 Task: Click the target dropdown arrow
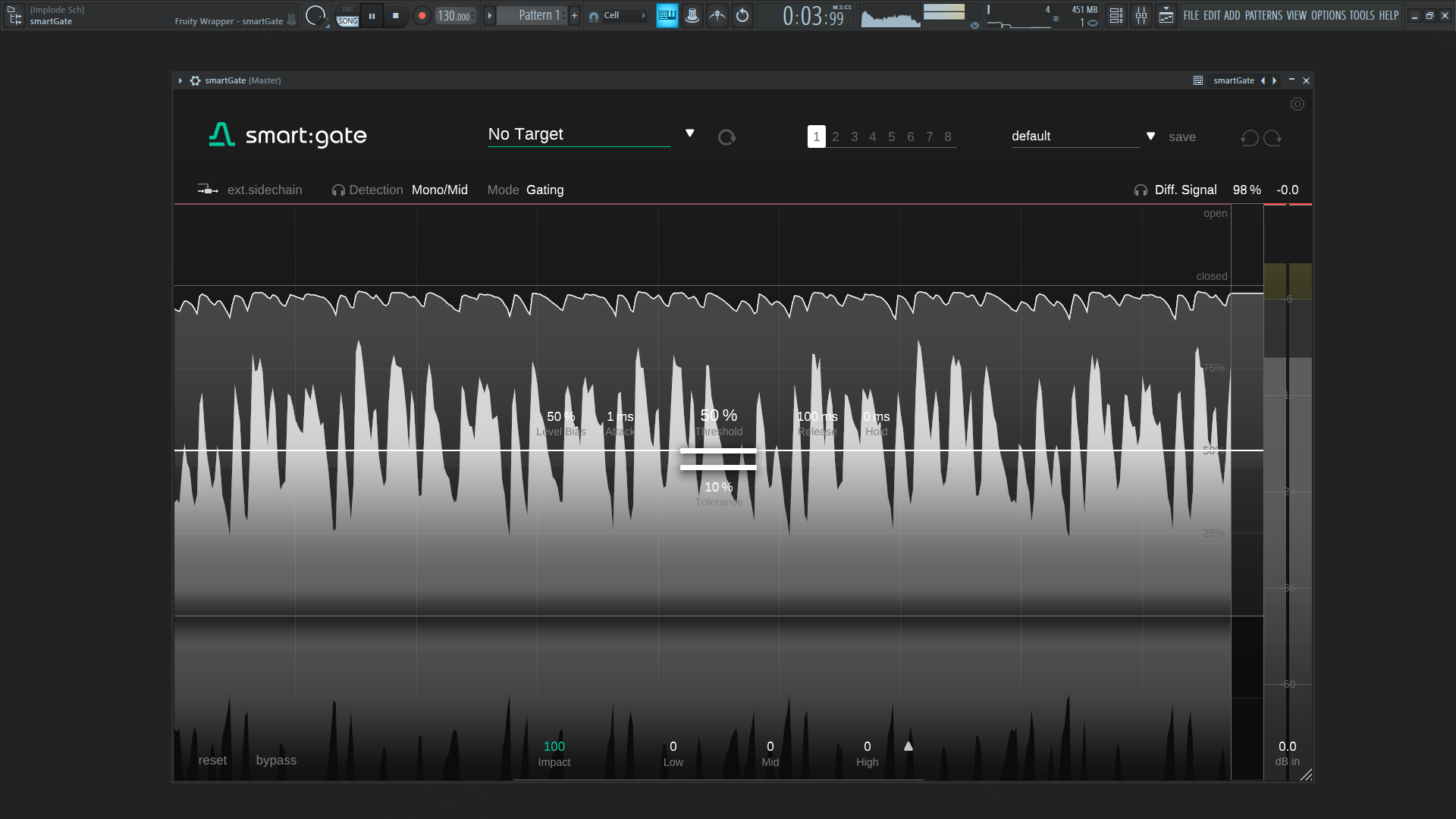tap(690, 133)
